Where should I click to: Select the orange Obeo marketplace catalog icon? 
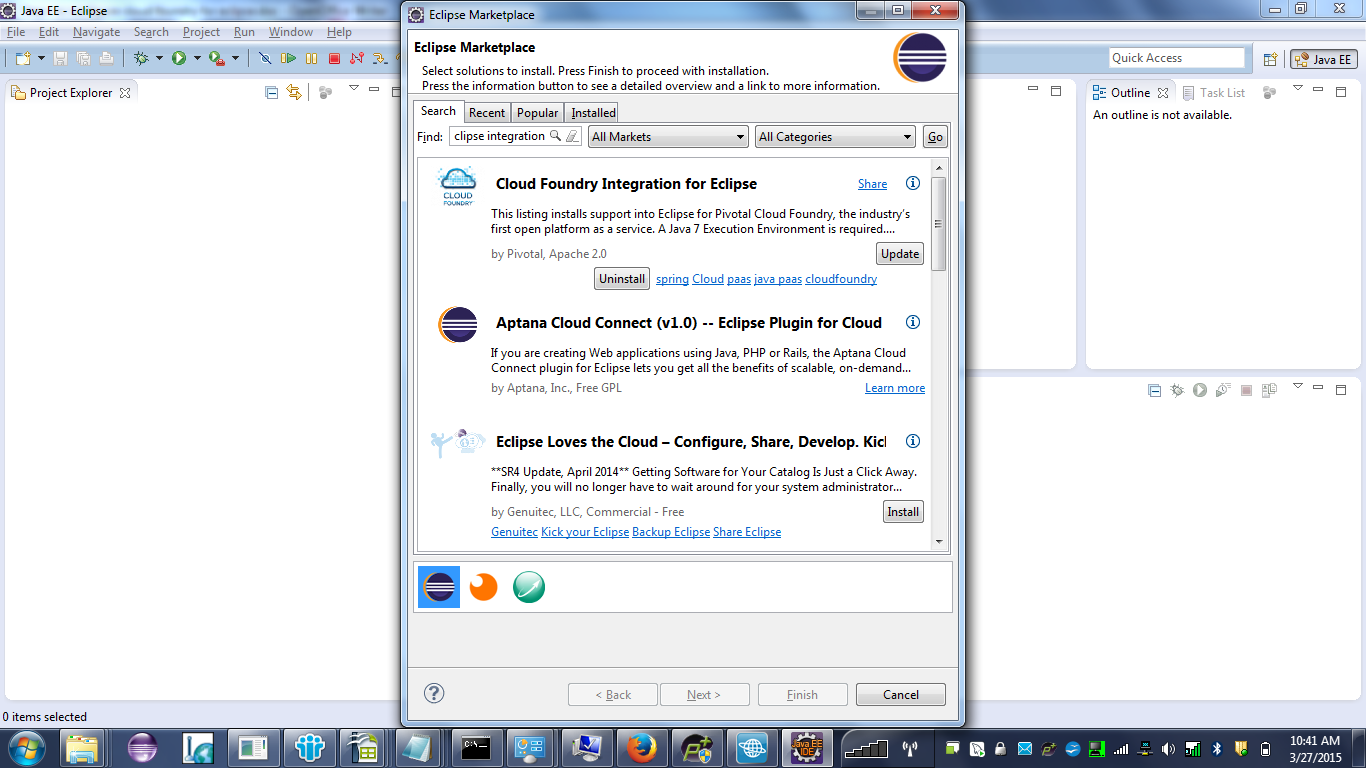[483, 587]
